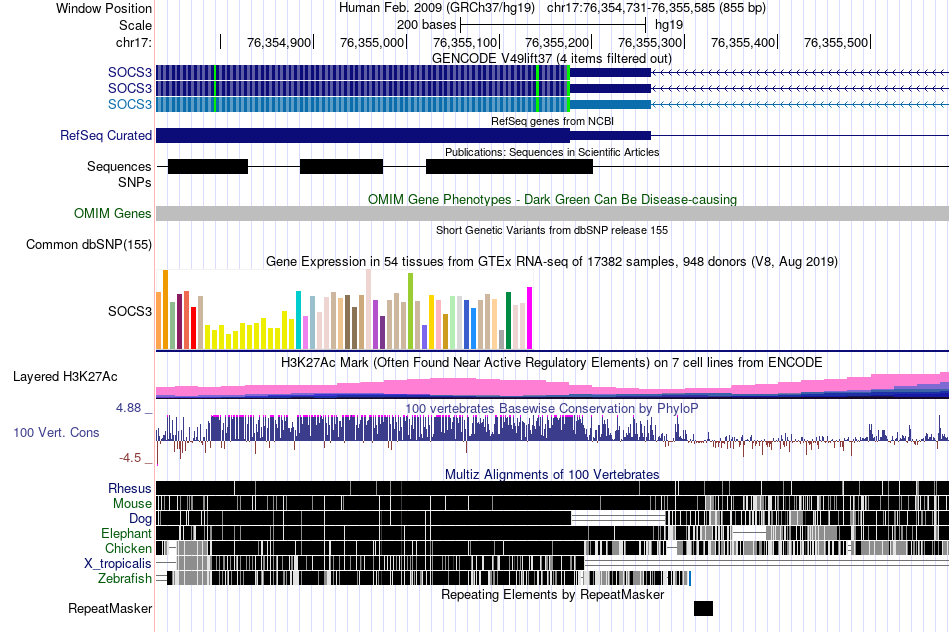Click the light-blue SOCS3 transcript label
This screenshot has height=632, width=950.
pos(130,104)
